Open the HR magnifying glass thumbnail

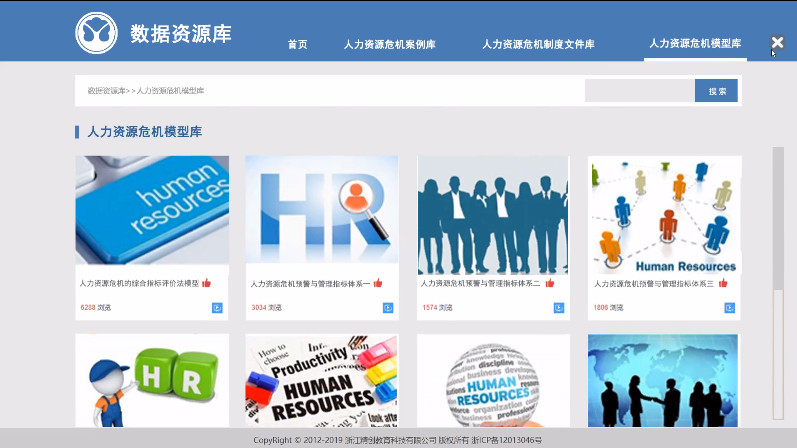(x=322, y=211)
